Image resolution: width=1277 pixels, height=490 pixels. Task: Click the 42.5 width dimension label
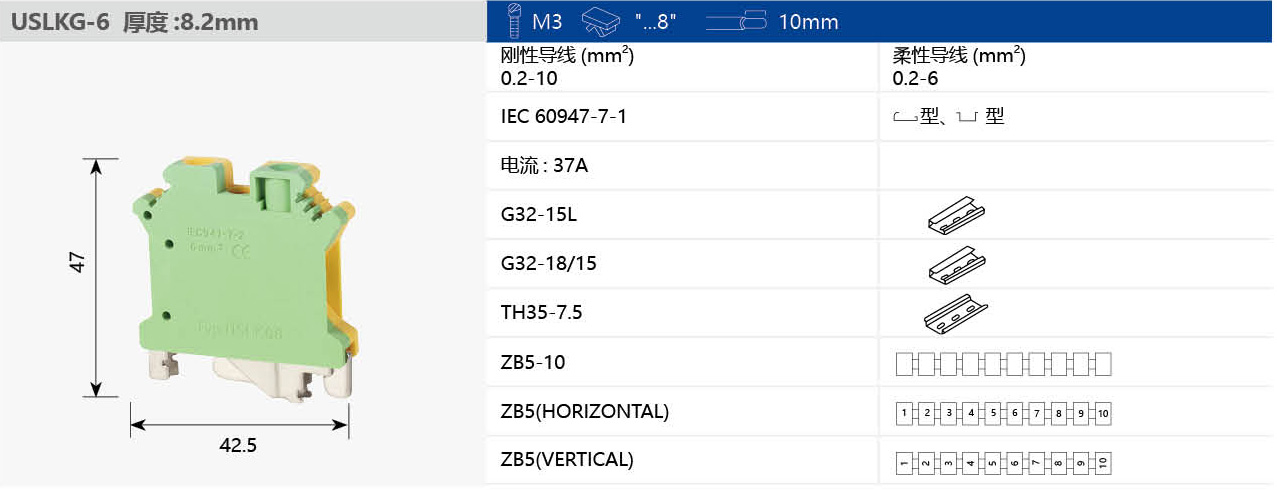[x=238, y=446]
